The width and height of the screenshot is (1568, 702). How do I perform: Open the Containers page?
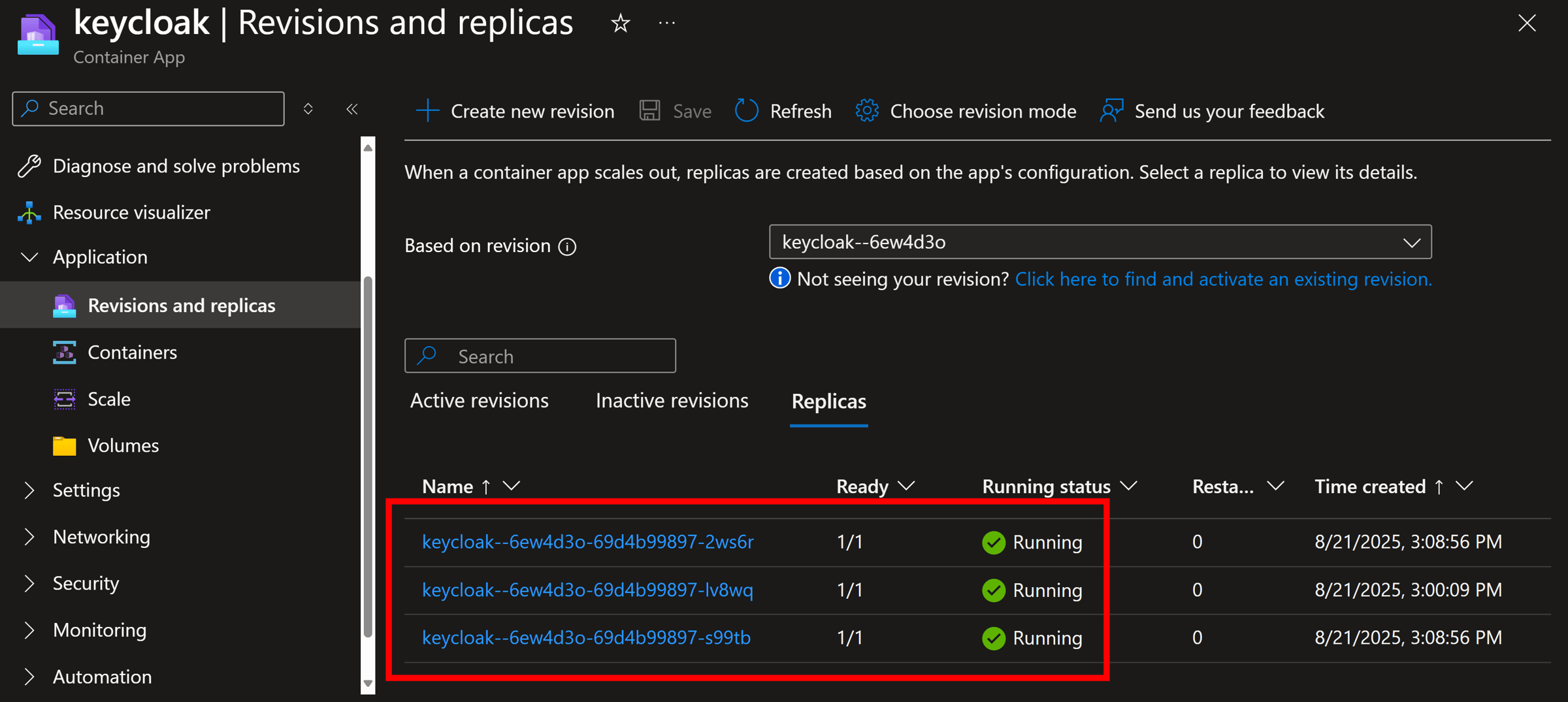(x=132, y=353)
